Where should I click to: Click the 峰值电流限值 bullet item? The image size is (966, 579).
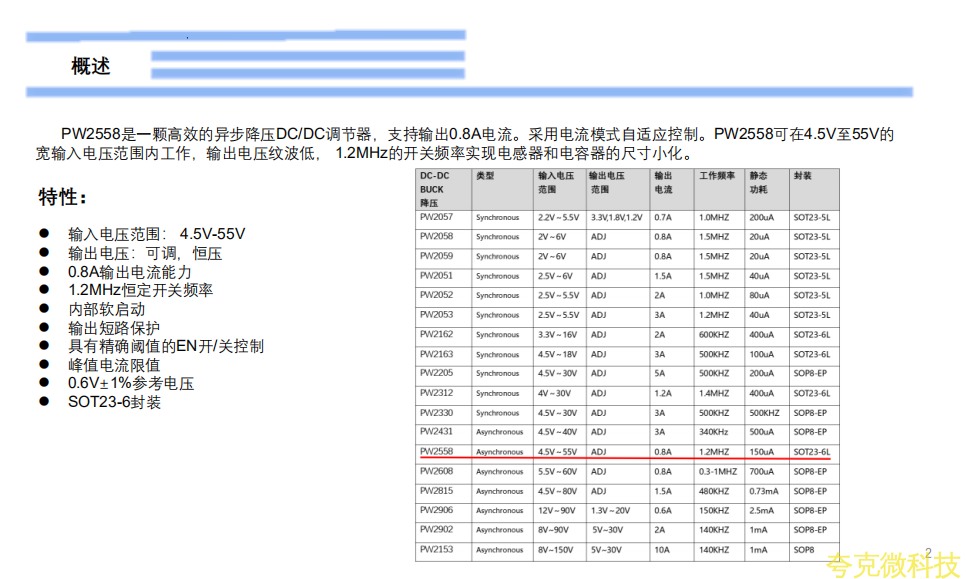pos(114,365)
